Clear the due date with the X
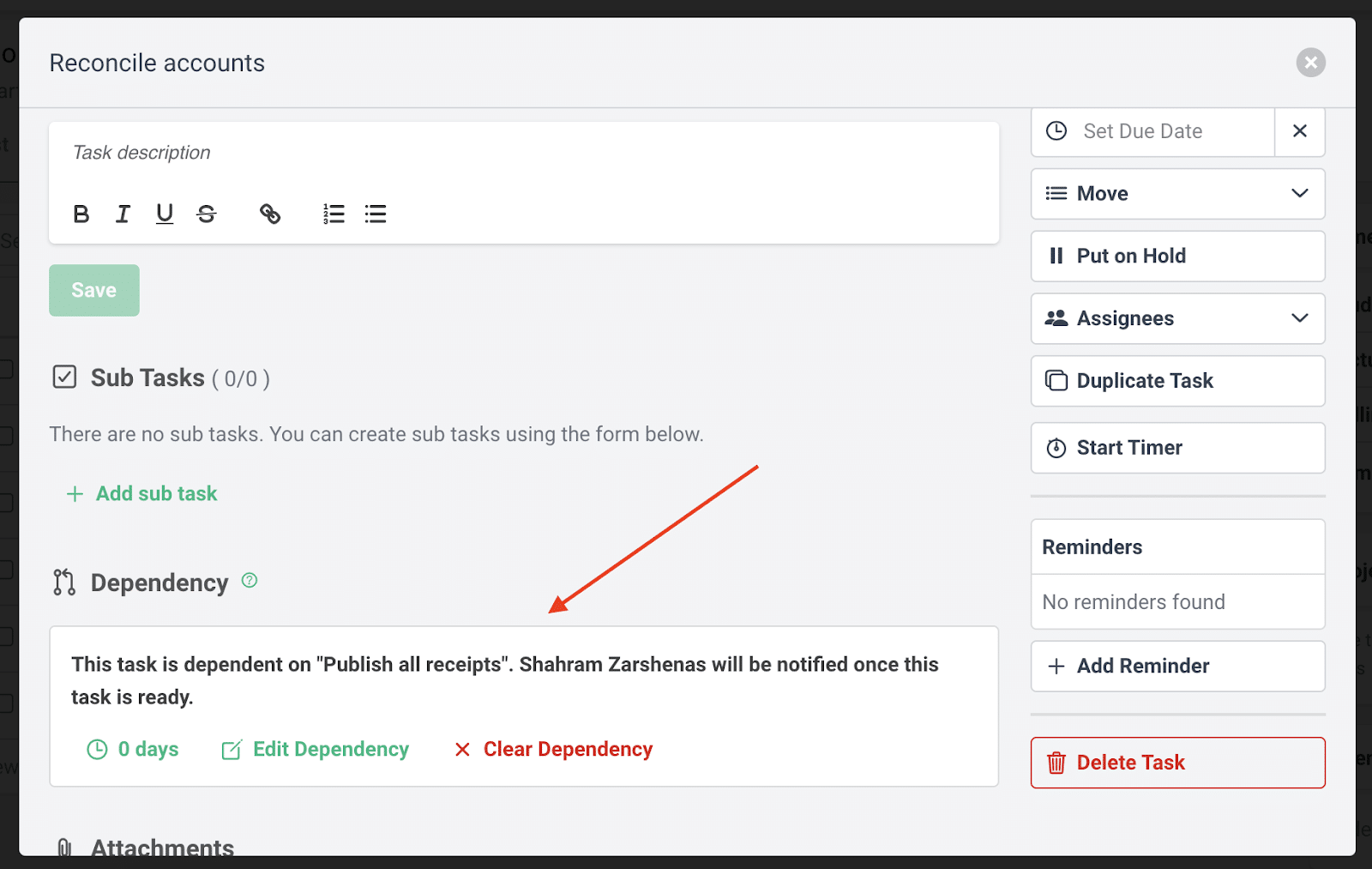Screen dimensions: 1372x869 [1299, 131]
